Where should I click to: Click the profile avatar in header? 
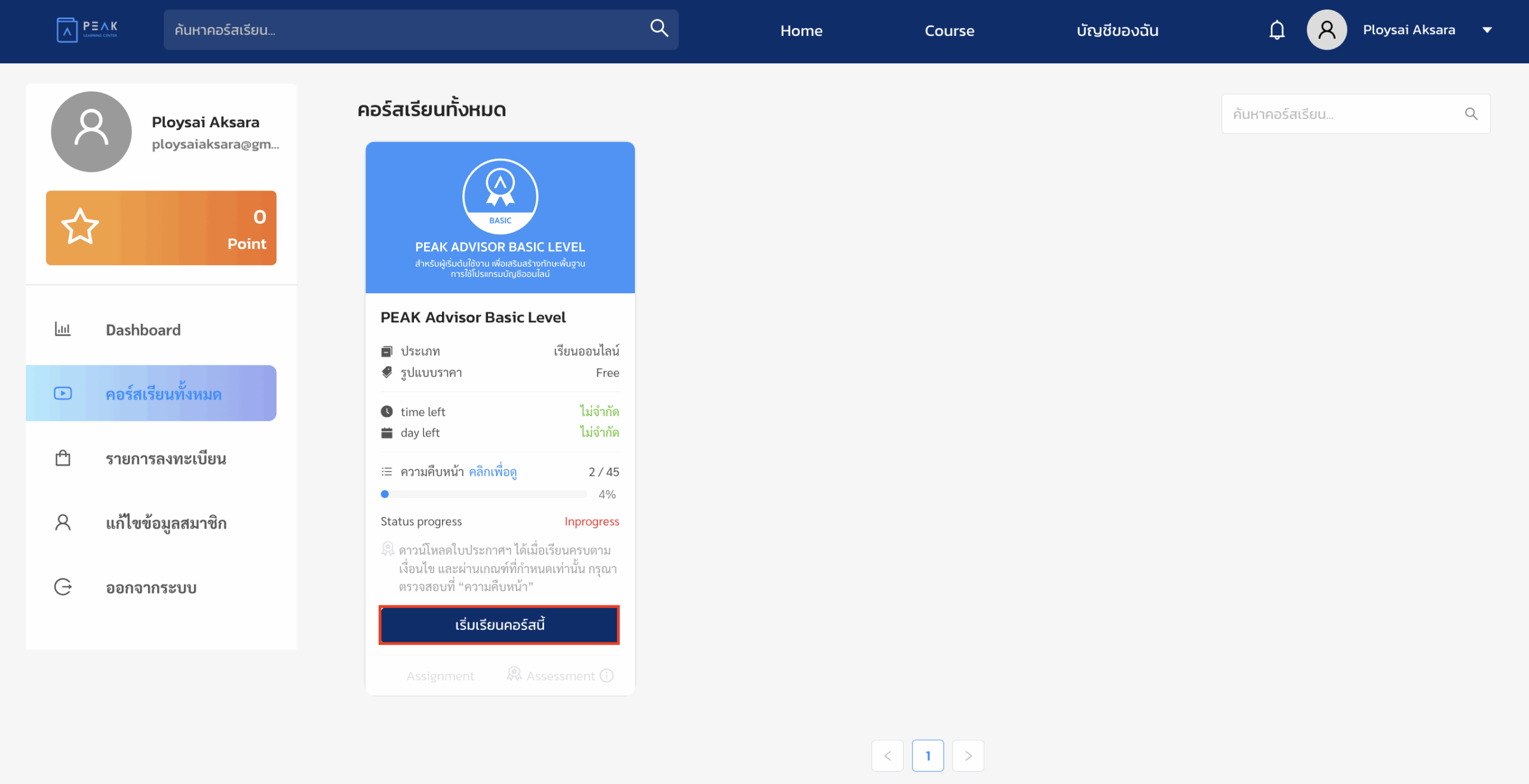(x=1326, y=30)
